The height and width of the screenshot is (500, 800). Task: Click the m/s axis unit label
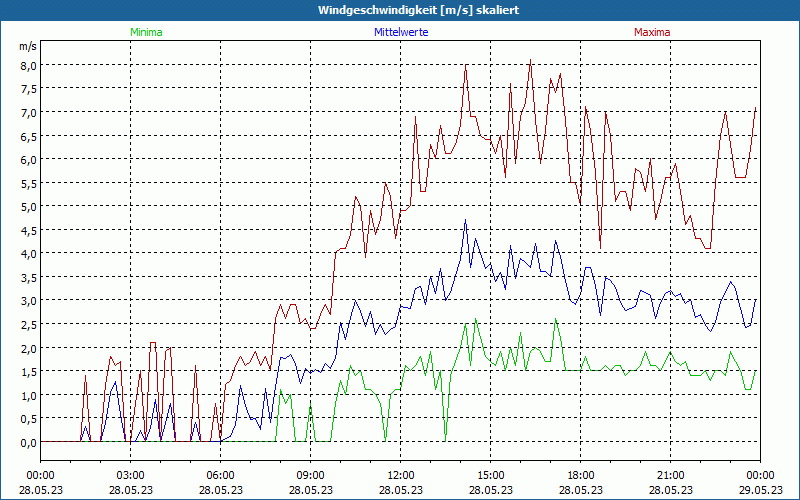(x=28, y=46)
